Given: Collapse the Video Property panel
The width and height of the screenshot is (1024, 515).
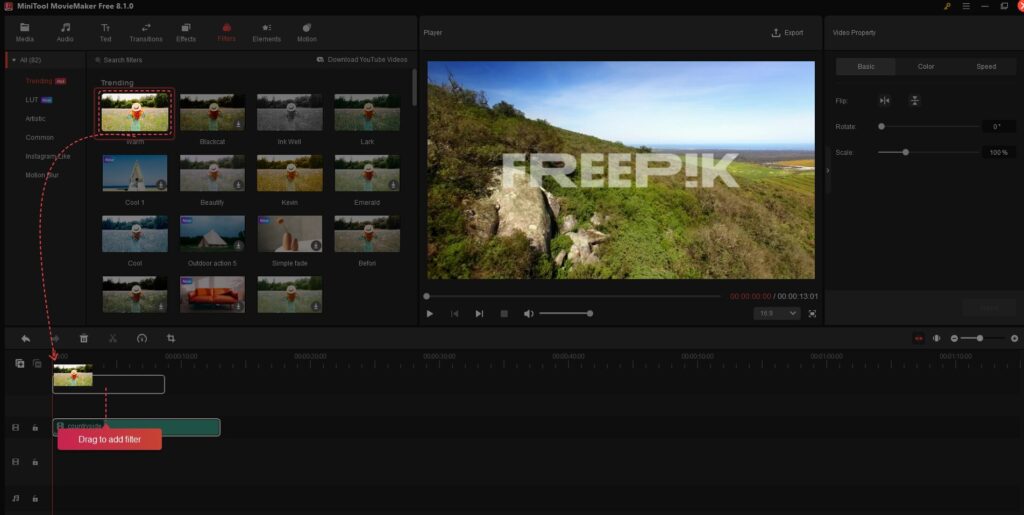Looking at the screenshot, I should (827, 170).
